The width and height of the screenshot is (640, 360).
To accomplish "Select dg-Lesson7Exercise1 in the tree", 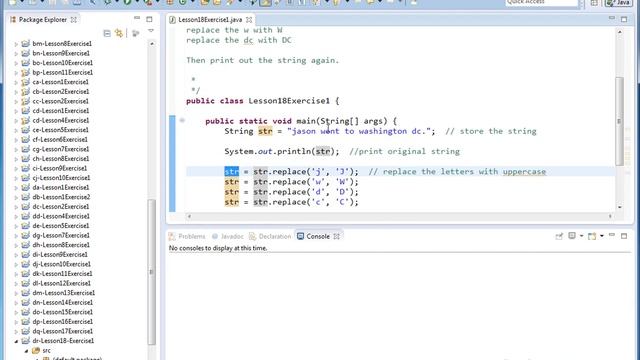I will pos(61,235).
